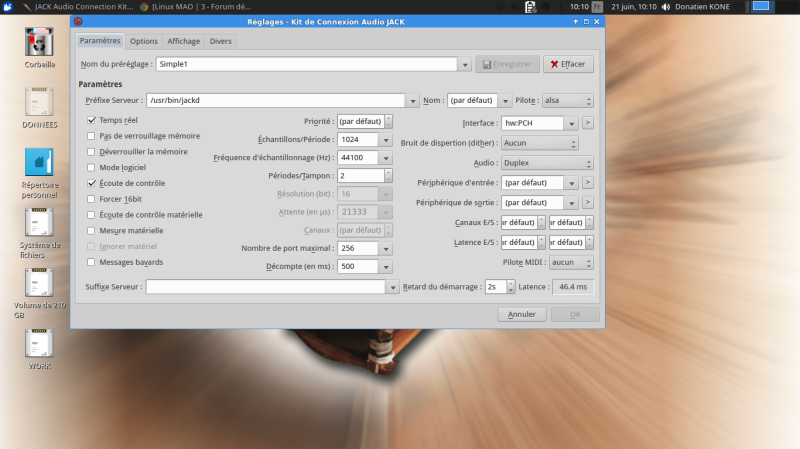Expand the Préfixe Serveur dropdown arrow
The image size is (800, 449).
(x=413, y=101)
